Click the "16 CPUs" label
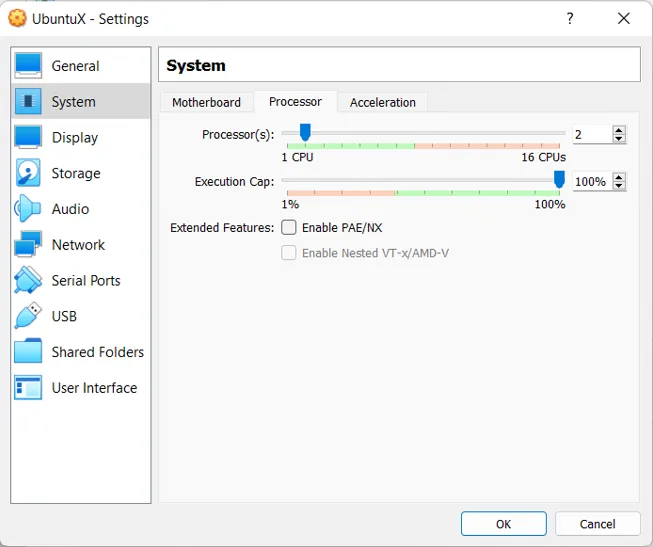 tap(543, 157)
